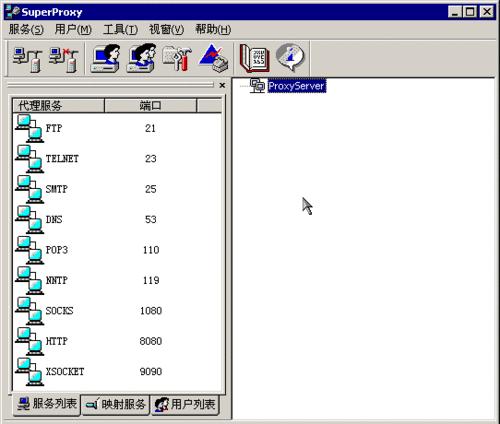Click the SOCKS service computer icon

[29, 311]
